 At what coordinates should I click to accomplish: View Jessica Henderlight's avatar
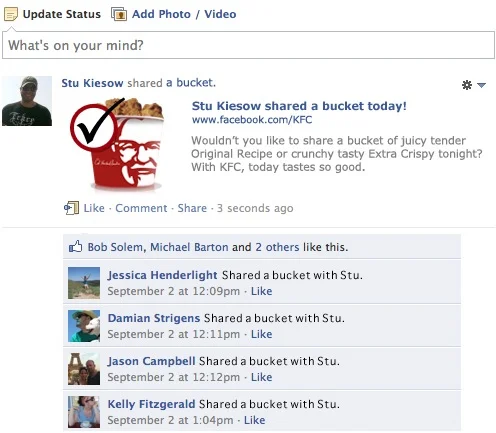84,283
